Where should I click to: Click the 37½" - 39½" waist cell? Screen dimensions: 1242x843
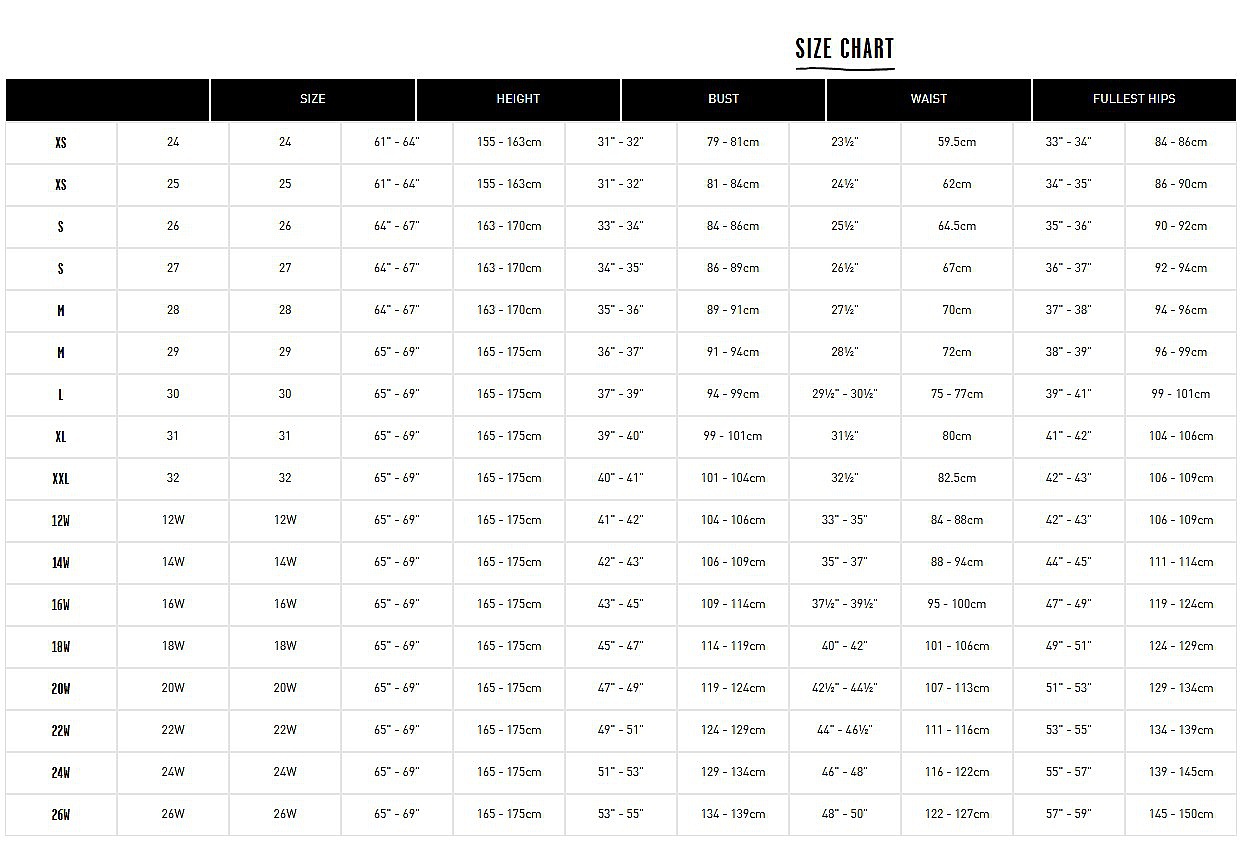pyautogui.click(x=845, y=604)
